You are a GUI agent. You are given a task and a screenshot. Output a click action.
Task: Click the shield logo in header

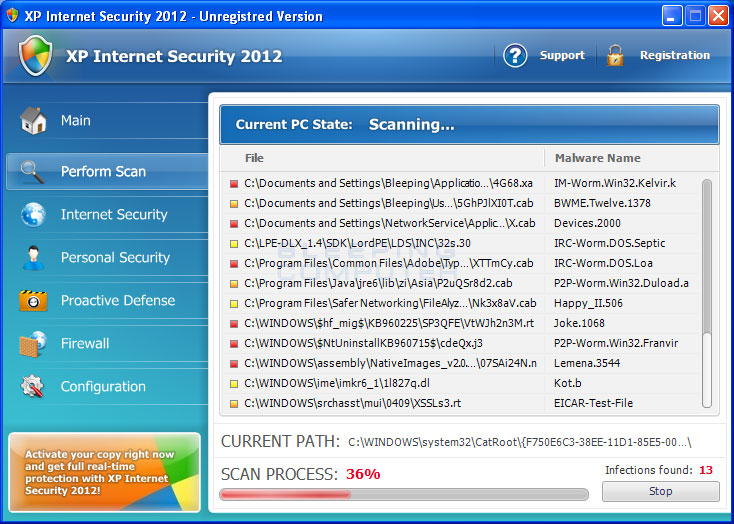tap(36, 55)
